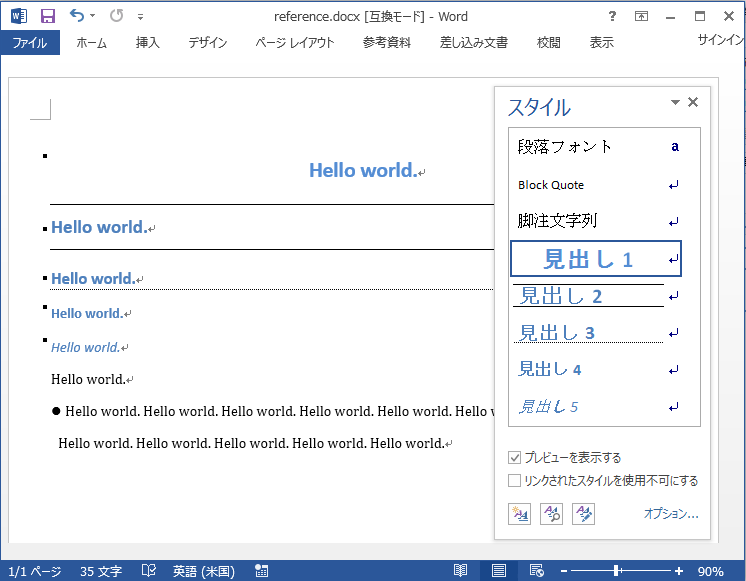Click the redo/repeat icon
Viewport: 746px width, 581px height.
click(117, 16)
